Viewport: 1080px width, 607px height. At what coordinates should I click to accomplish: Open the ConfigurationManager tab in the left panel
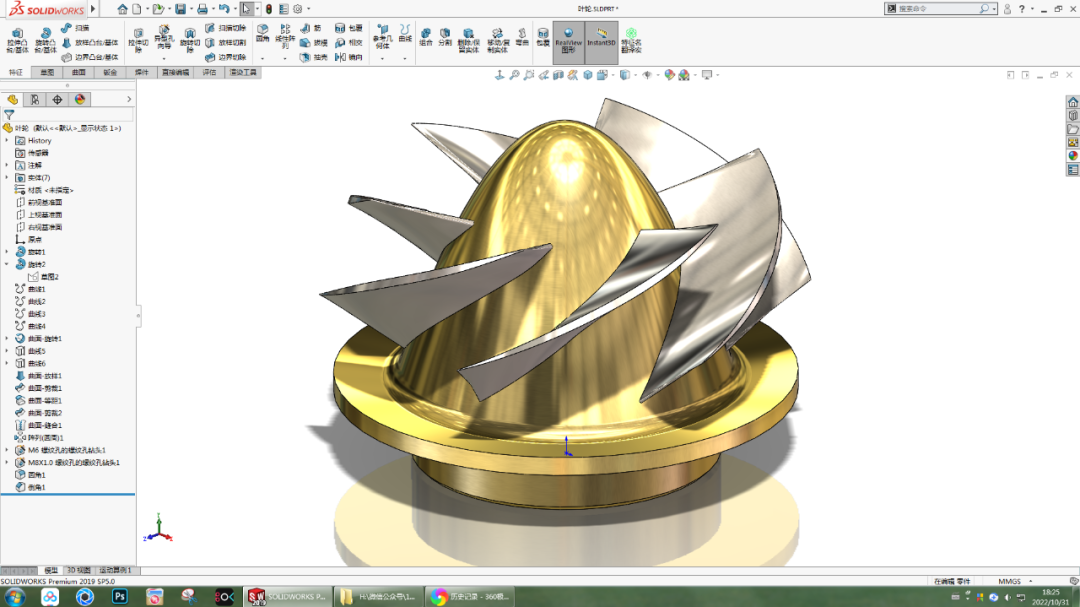tap(35, 99)
